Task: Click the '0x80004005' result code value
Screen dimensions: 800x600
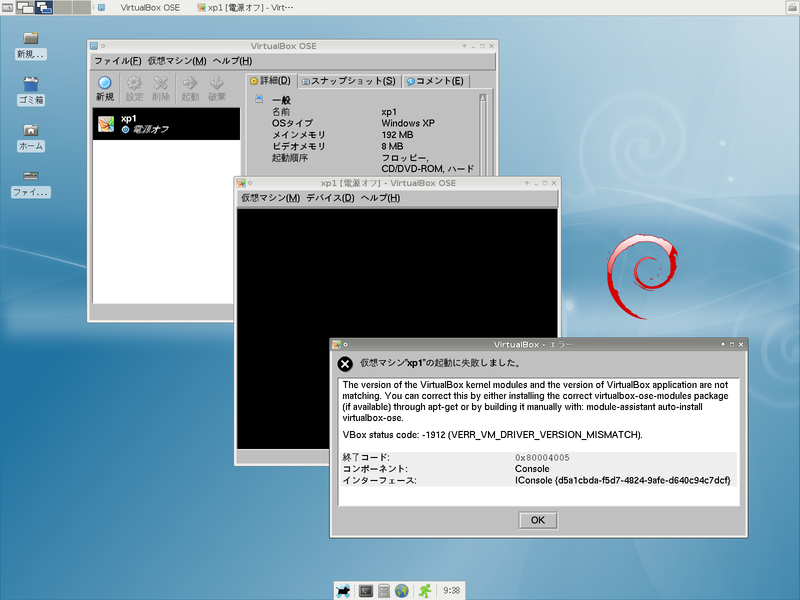Action: point(542,458)
